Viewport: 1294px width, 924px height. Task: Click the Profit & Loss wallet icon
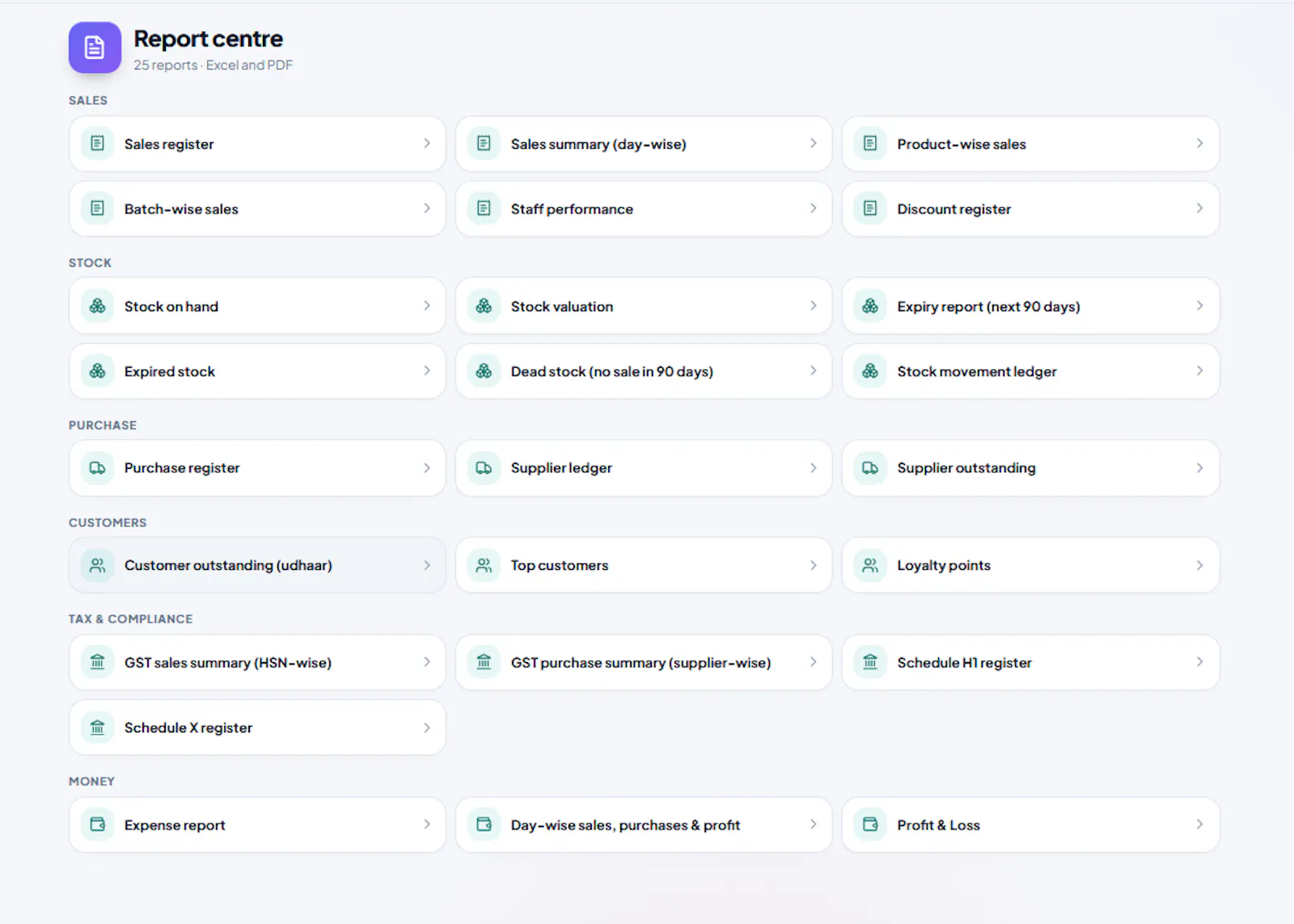(x=870, y=825)
